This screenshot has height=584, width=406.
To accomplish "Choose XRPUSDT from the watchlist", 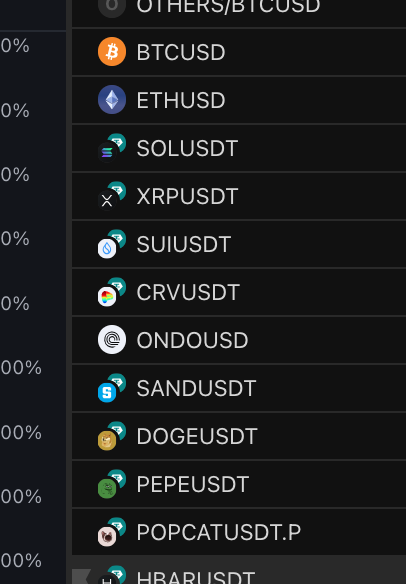I will [x=239, y=196].
